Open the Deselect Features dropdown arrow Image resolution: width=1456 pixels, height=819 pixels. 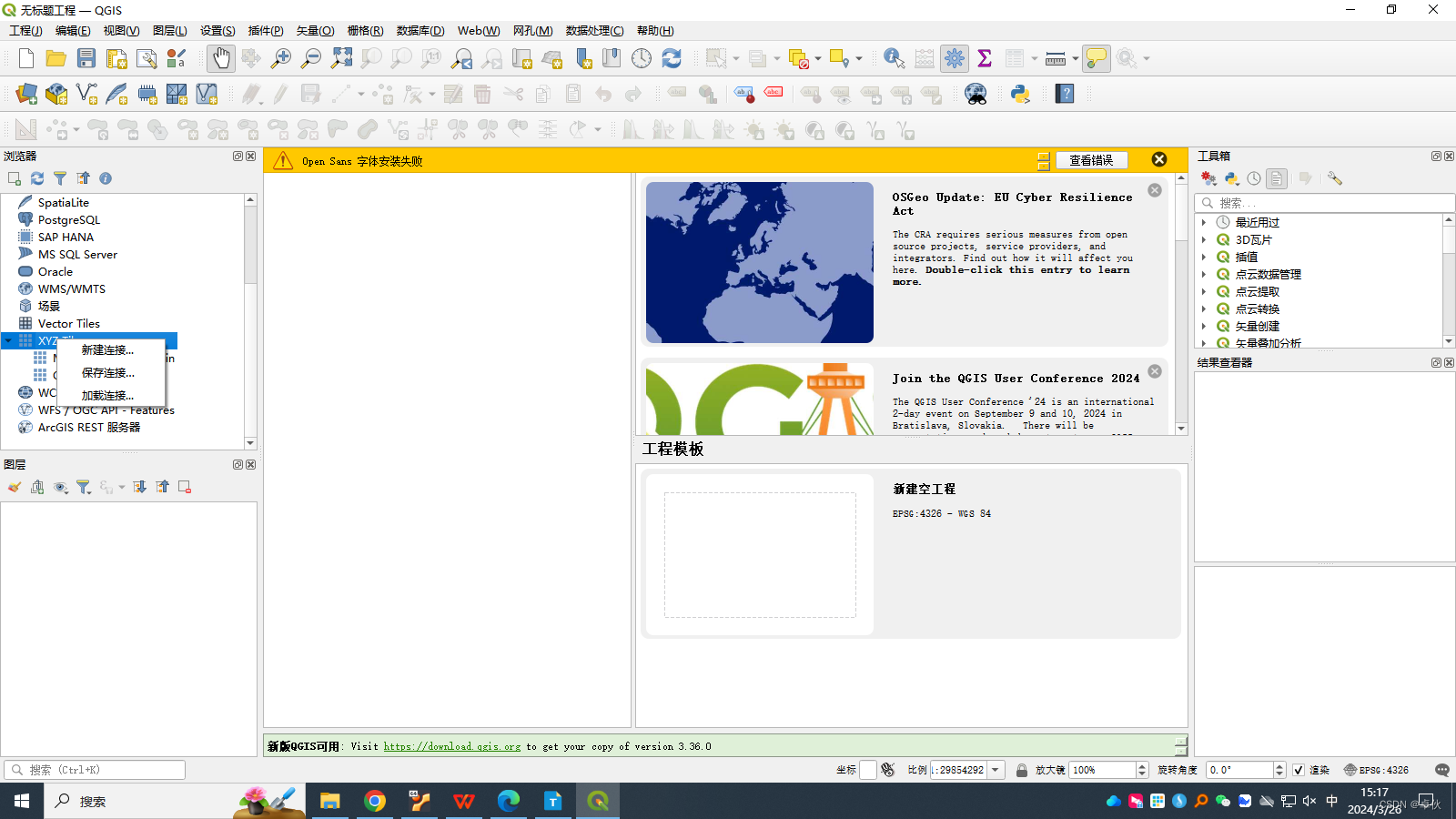tap(818, 58)
